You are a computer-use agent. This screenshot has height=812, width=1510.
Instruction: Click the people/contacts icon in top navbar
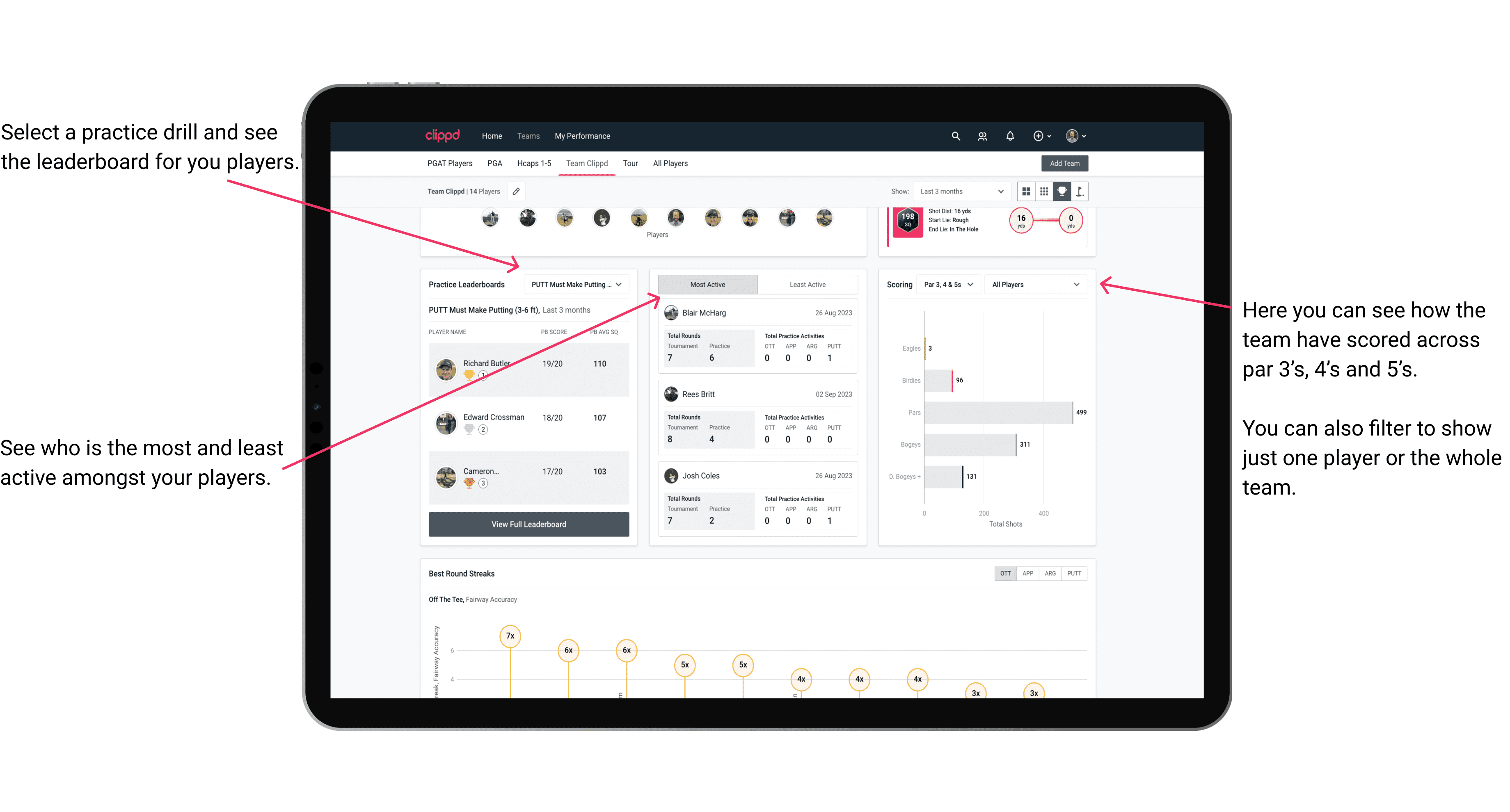tap(983, 136)
